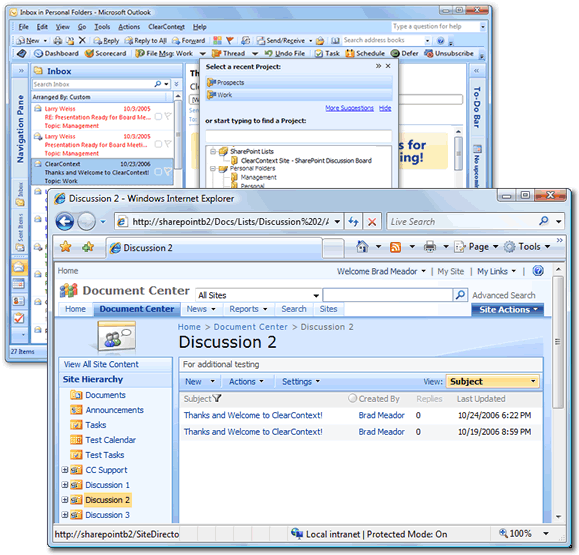Click Forward in the Outlook toolbar

click(x=188, y=41)
